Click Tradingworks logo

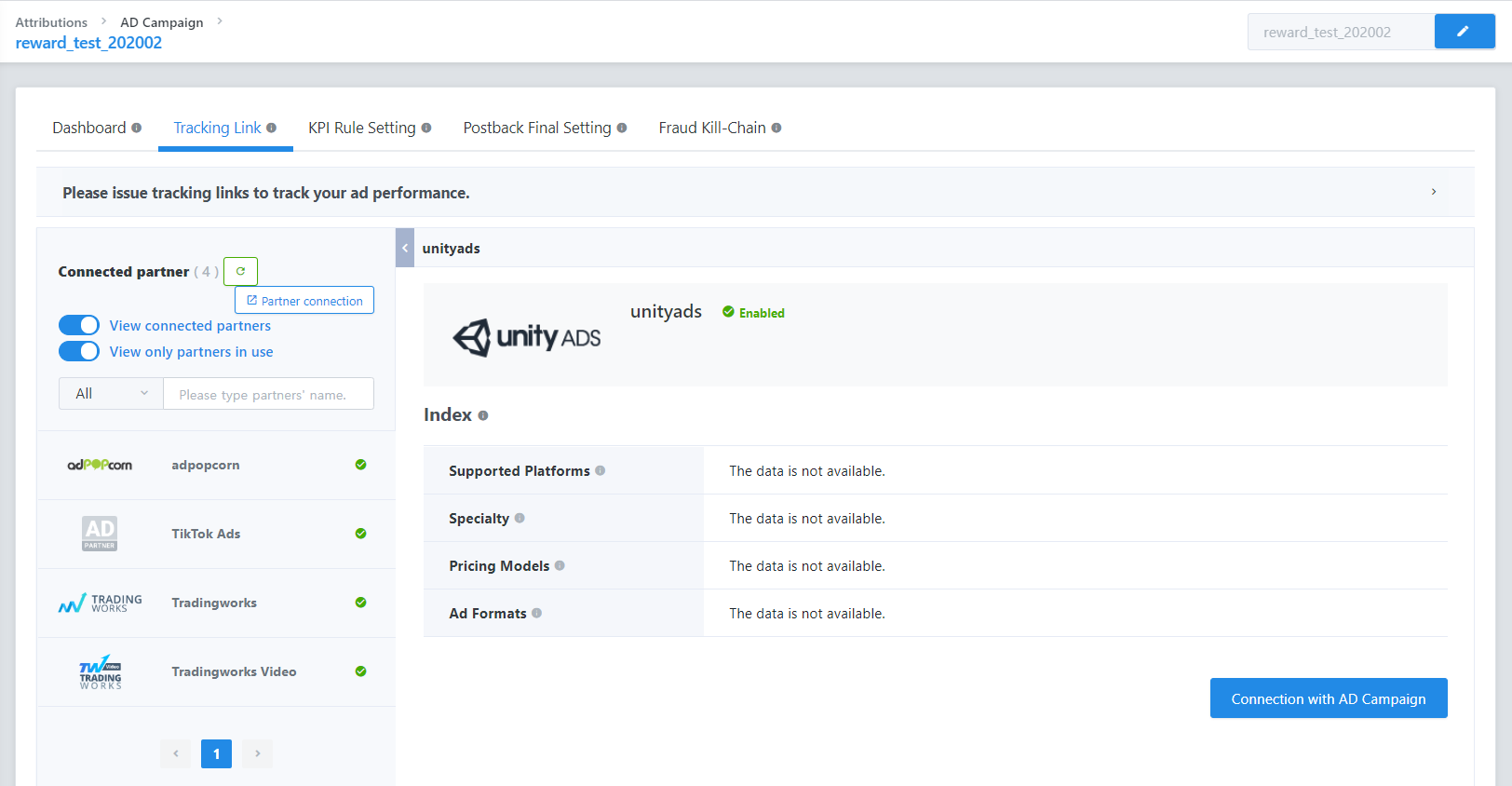click(101, 603)
